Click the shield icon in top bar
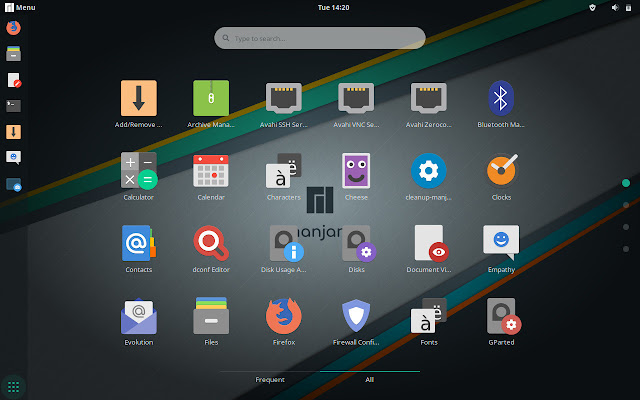The image size is (640, 400). click(x=593, y=7)
